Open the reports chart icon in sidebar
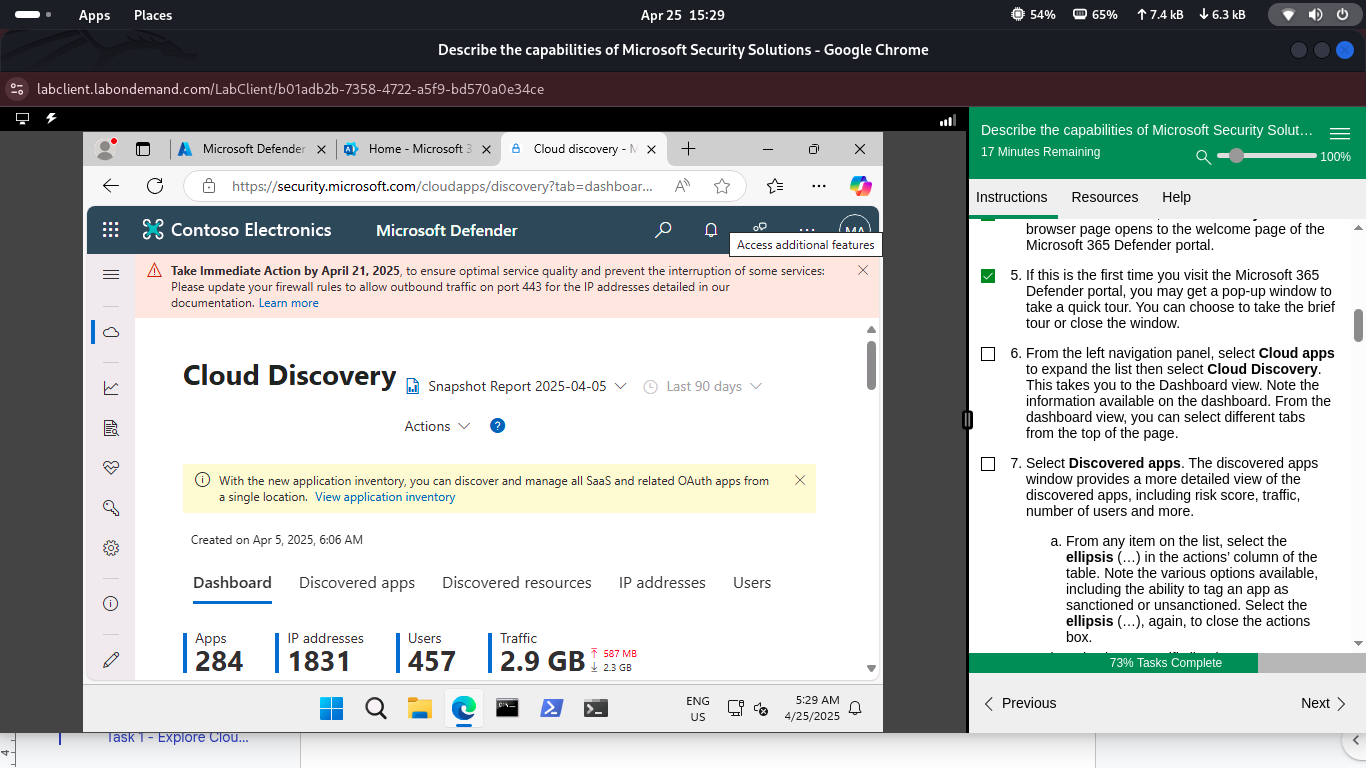Screen dimensions: 1366x768 pos(110,387)
